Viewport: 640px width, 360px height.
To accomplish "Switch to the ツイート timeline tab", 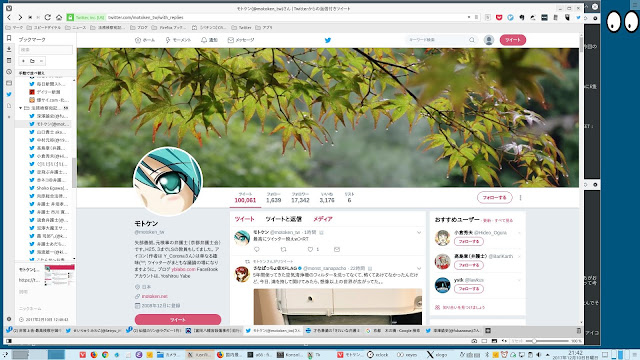I will coord(244,219).
